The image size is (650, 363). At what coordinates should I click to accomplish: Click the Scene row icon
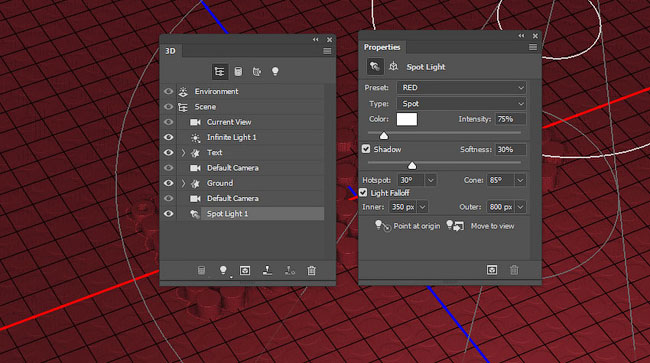pyautogui.click(x=183, y=107)
